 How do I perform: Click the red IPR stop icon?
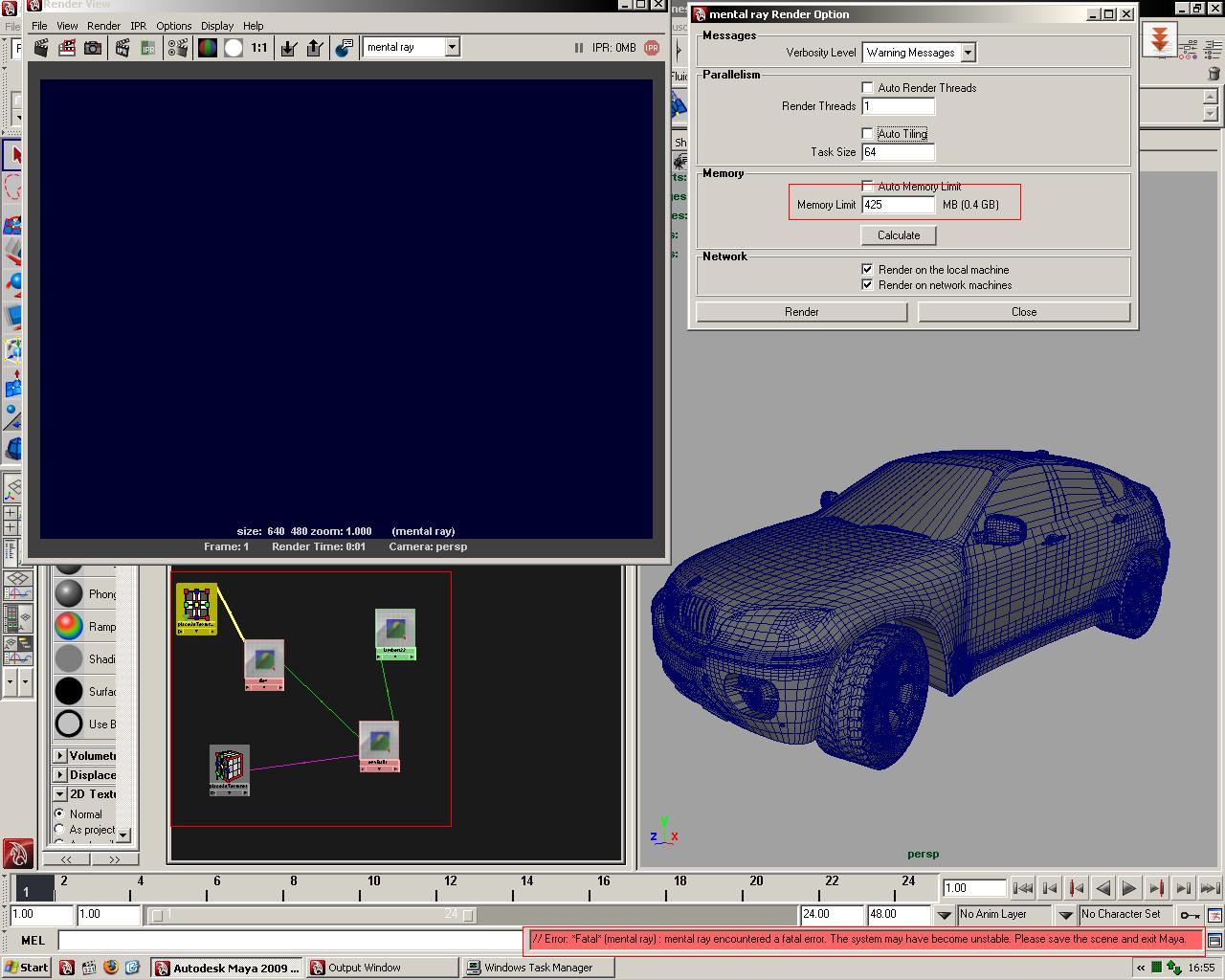click(x=652, y=47)
